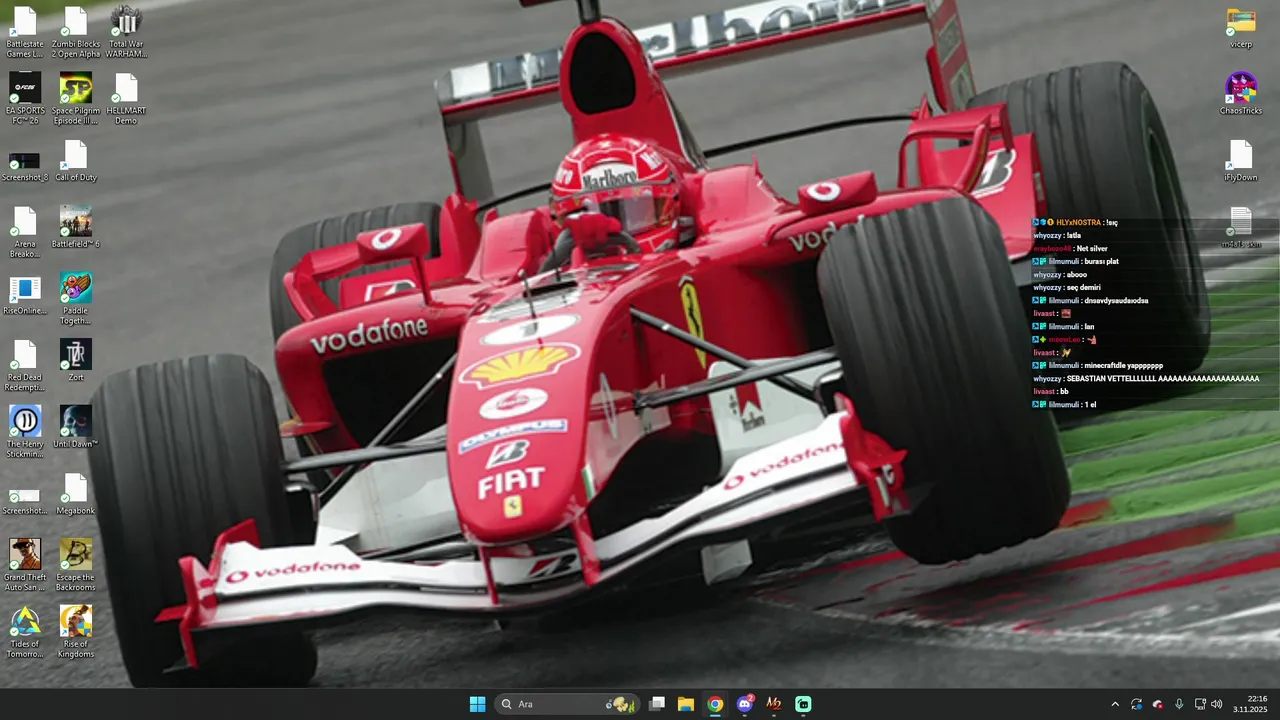Open the Battlestate Games Launcher shortcut
Image resolution: width=1280 pixels, height=720 pixels.
point(25,32)
